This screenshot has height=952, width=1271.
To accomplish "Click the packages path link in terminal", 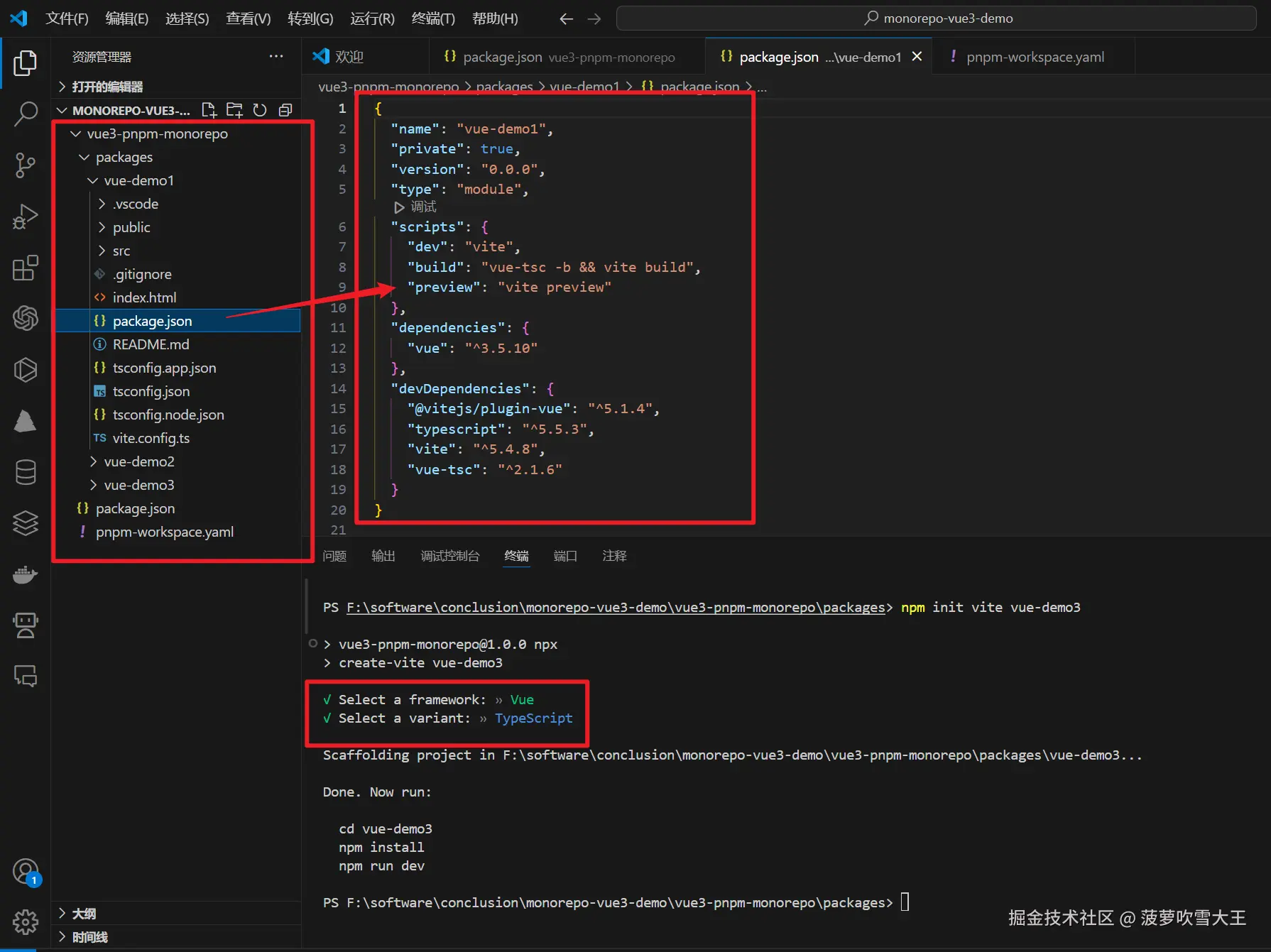I will coord(616,608).
